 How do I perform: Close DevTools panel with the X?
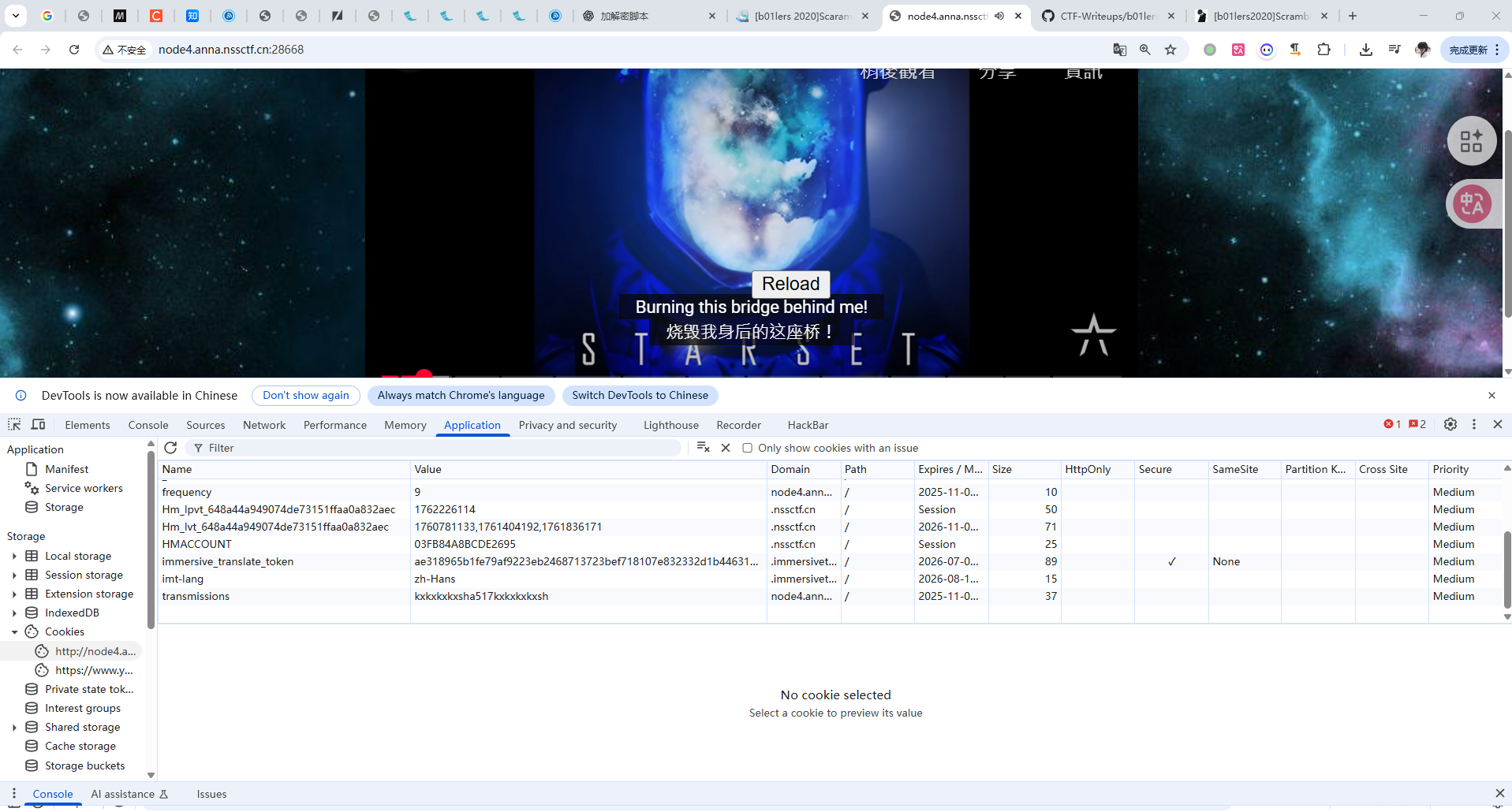1498,424
